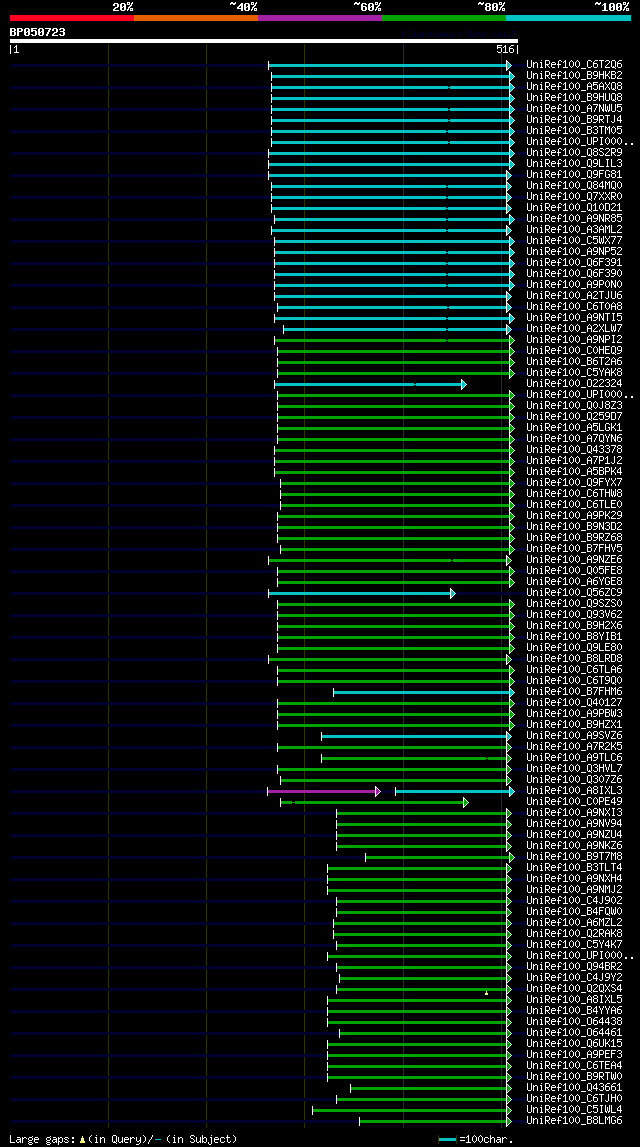
Task: Select the UniRef100_B8LMG6 label
Action: (x=574, y=1121)
